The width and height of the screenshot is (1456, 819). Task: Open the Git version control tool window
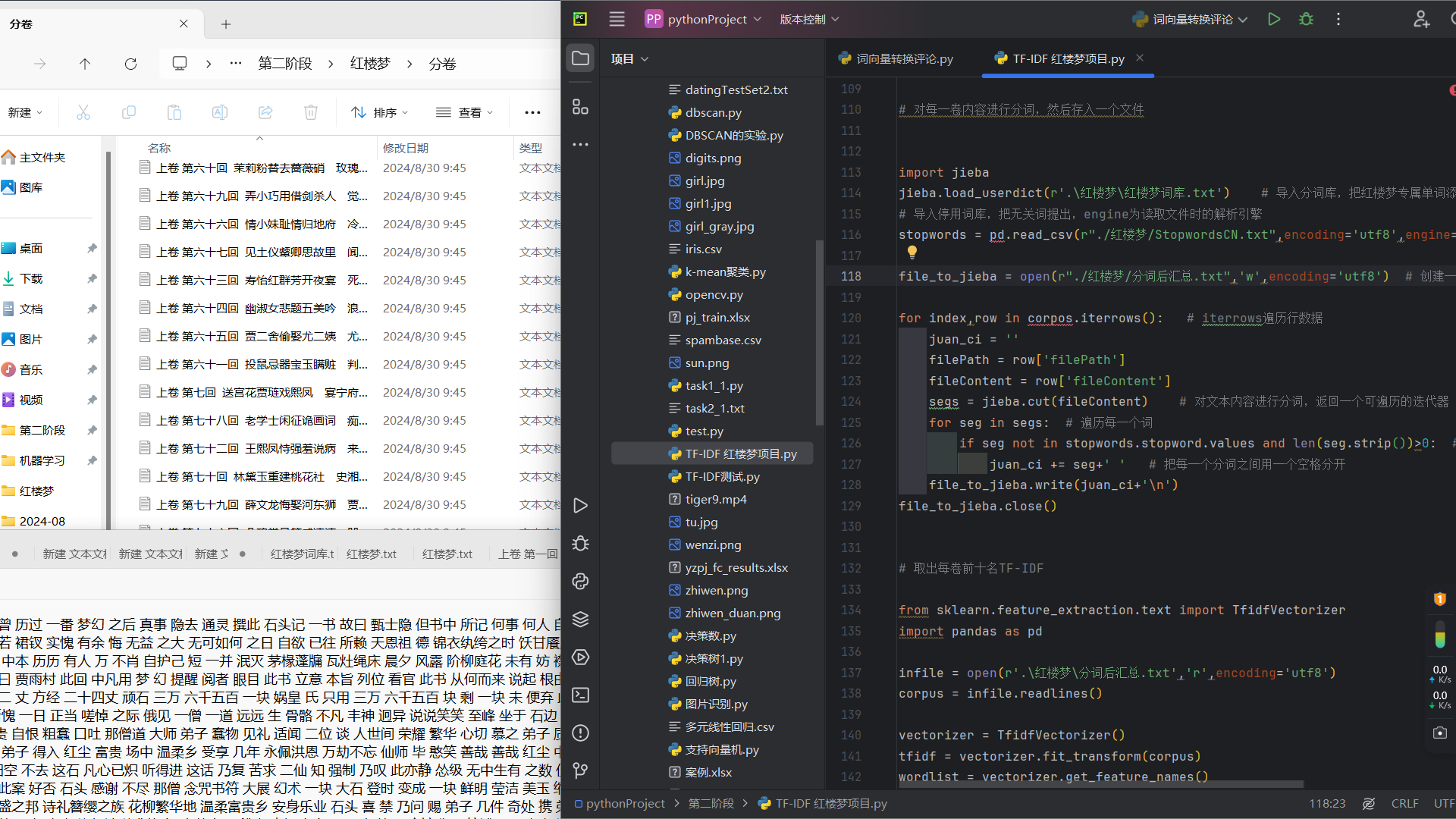[x=580, y=770]
